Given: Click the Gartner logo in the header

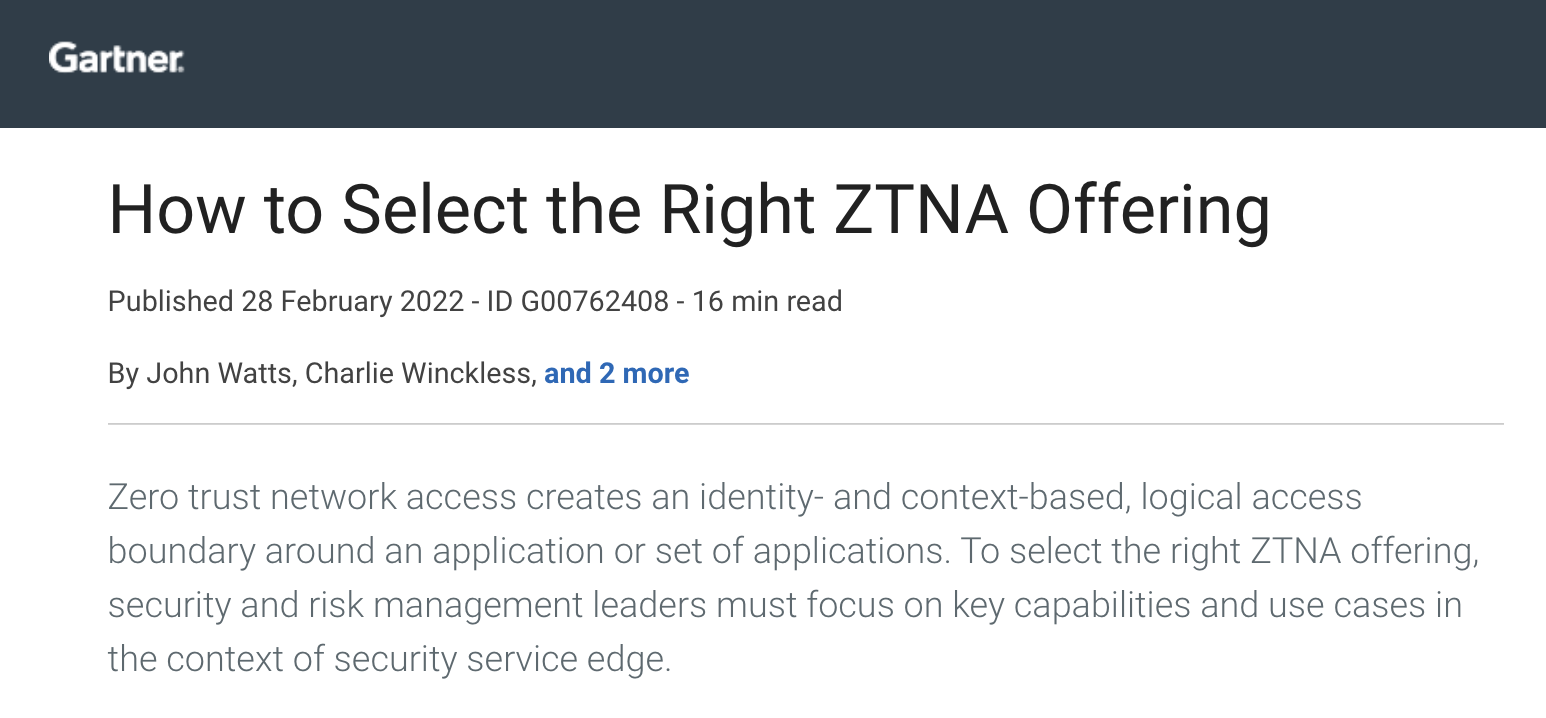Looking at the screenshot, I should coord(116,59).
